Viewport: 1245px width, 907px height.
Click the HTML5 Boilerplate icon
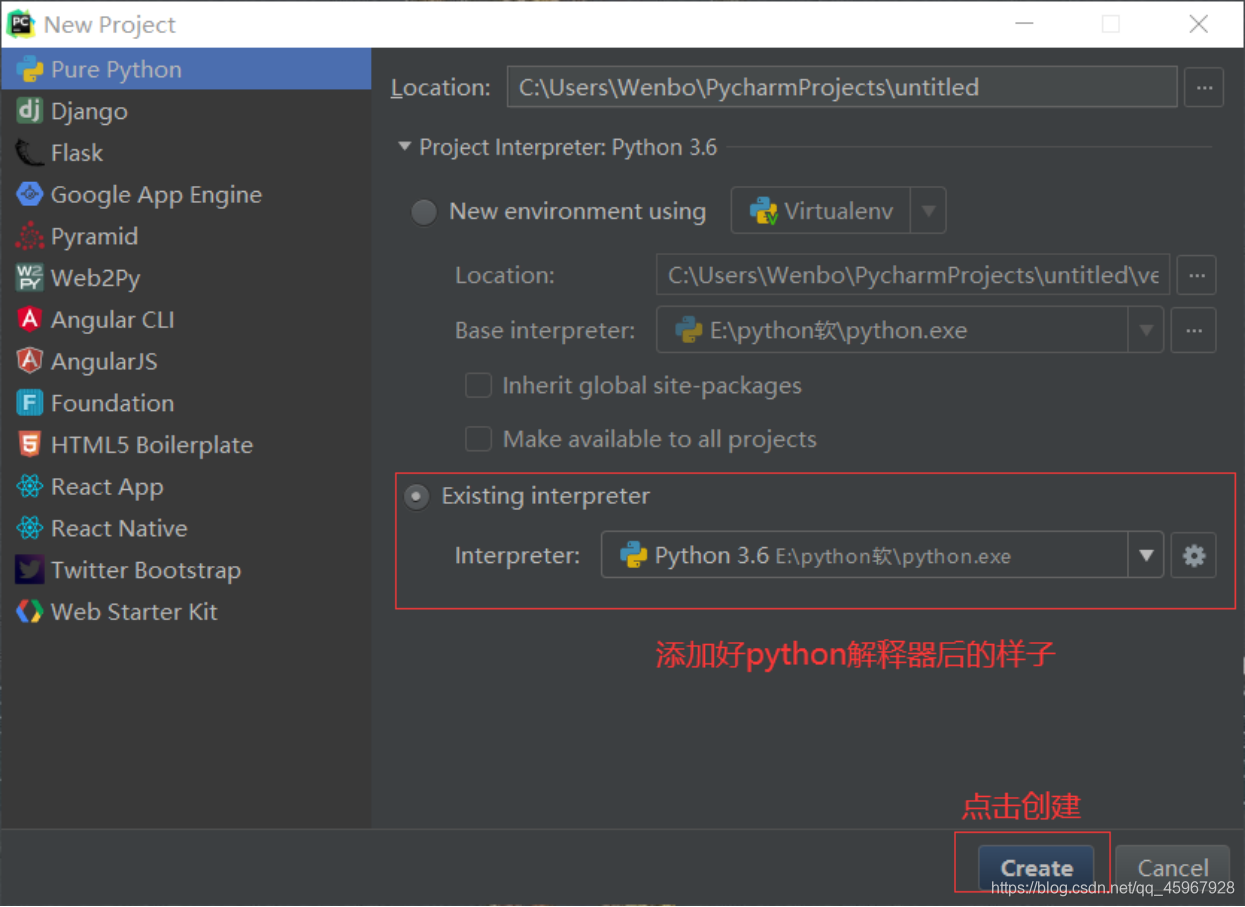(x=30, y=445)
